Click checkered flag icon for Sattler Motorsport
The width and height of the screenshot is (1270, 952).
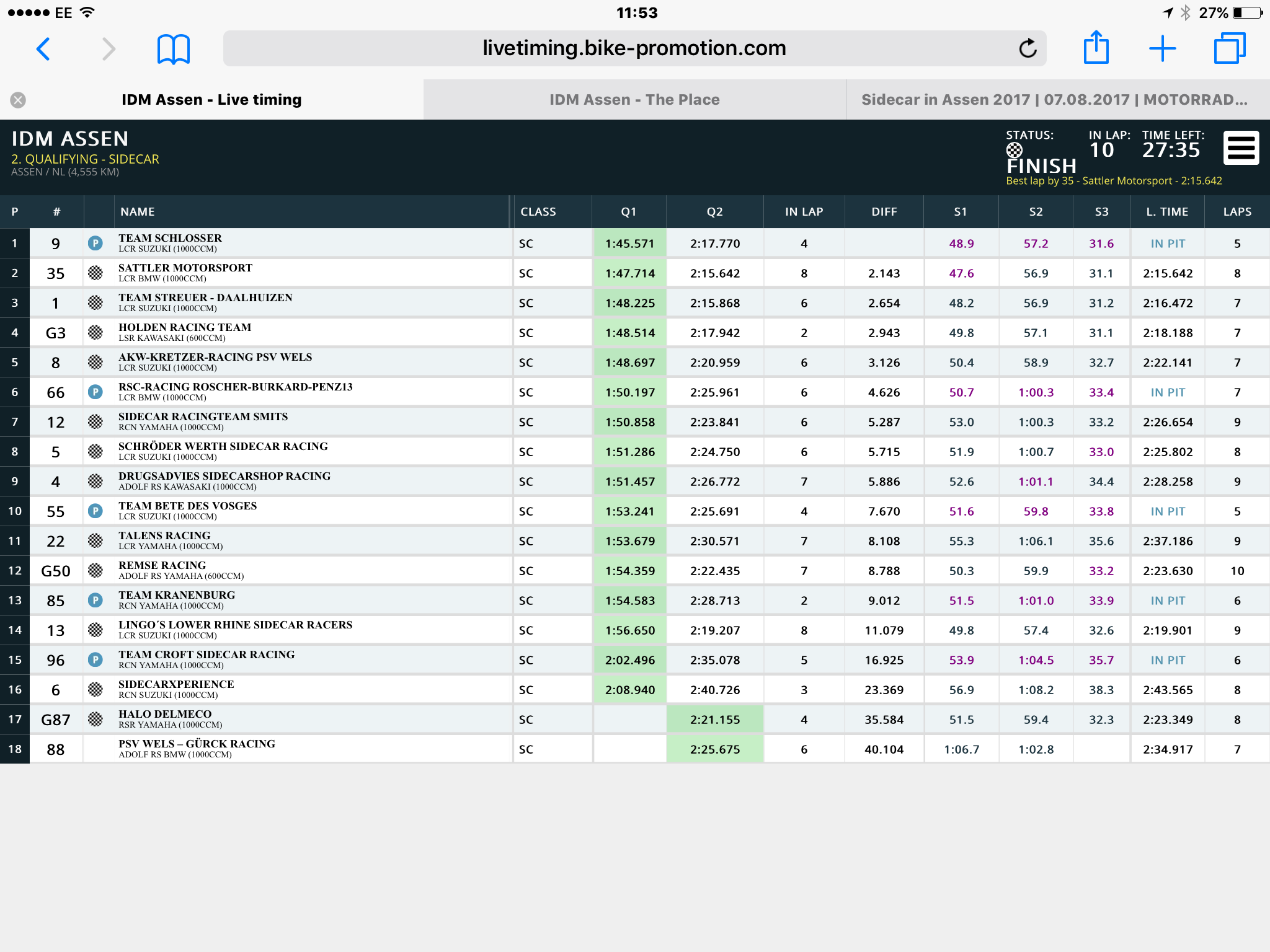coord(95,273)
